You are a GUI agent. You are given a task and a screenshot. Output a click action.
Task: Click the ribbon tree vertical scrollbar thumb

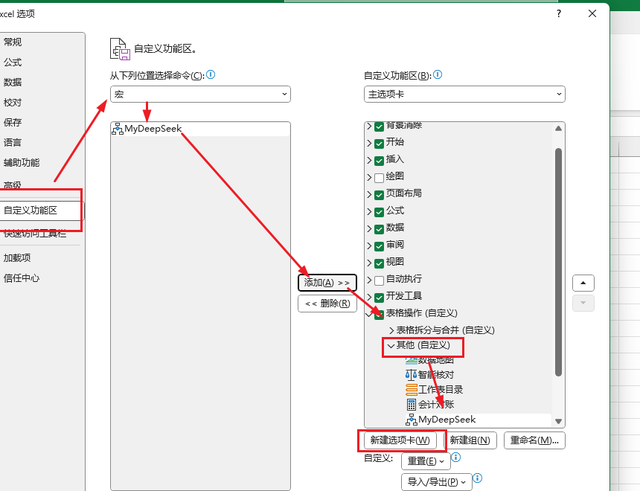tap(558, 262)
